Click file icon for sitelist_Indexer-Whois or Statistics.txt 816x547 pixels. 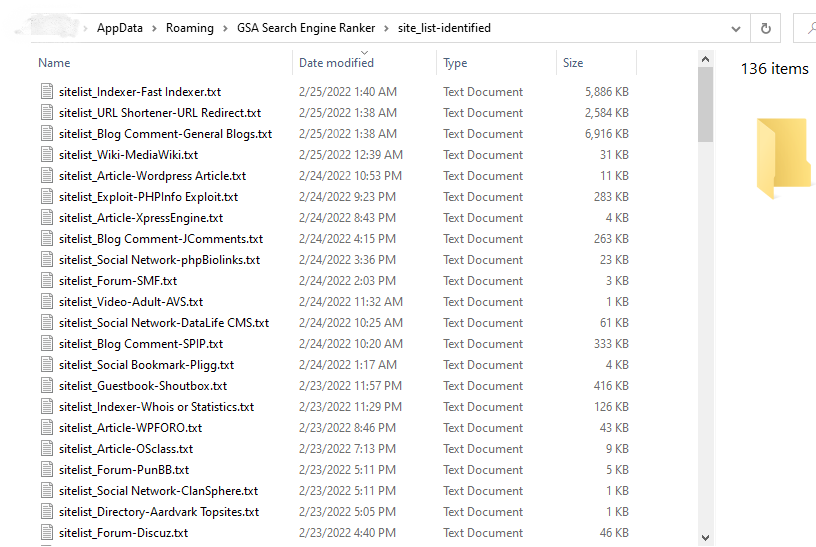(47, 406)
